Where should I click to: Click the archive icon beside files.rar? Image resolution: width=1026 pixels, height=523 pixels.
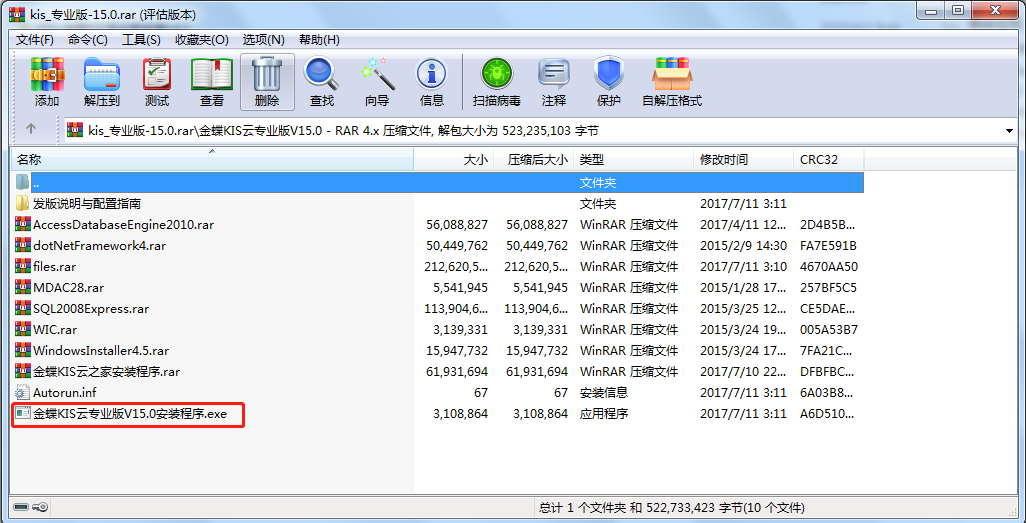pyautogui.click(x=22, y=266)
